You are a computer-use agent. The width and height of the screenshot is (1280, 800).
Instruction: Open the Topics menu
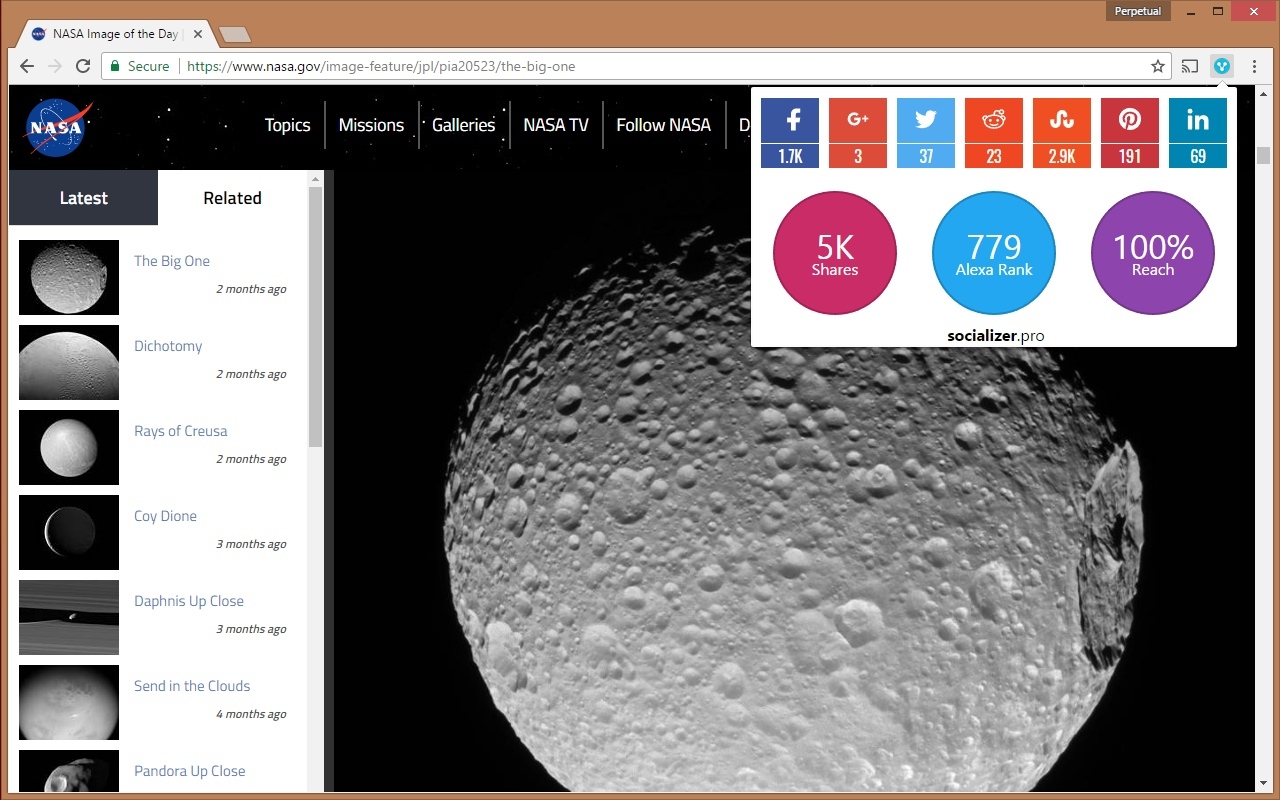[287, 125]
